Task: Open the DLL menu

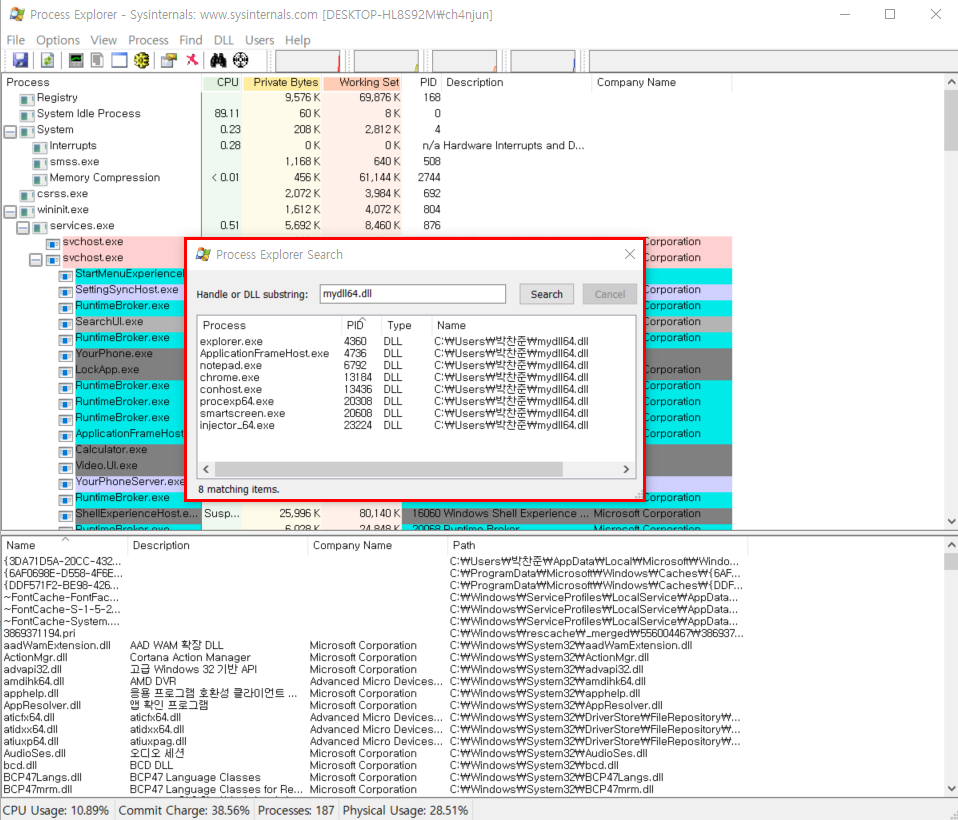Action: [x=224, y=40]
